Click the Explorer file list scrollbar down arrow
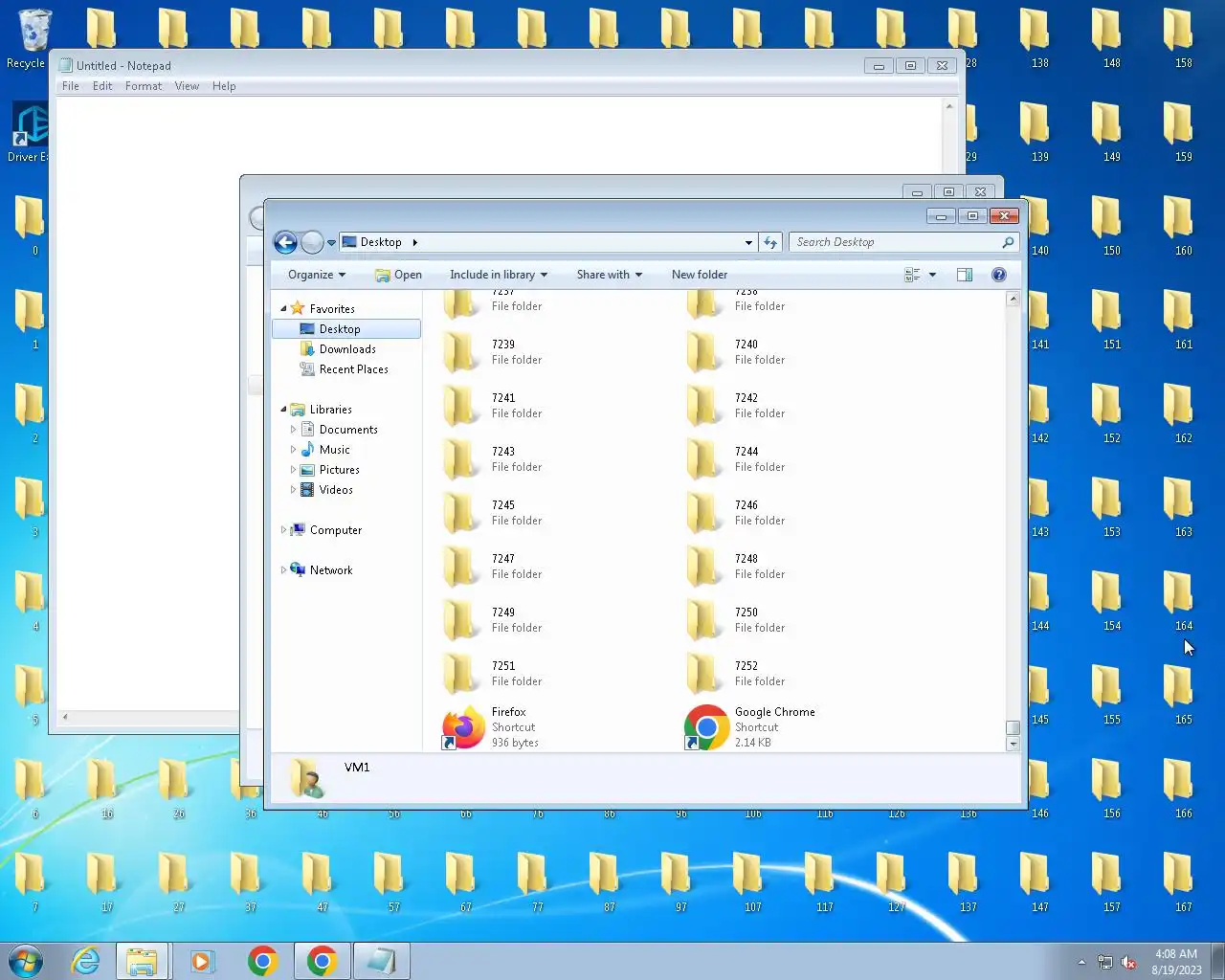The width and height of the screenshot is (1225, 980). (1013, 744)
